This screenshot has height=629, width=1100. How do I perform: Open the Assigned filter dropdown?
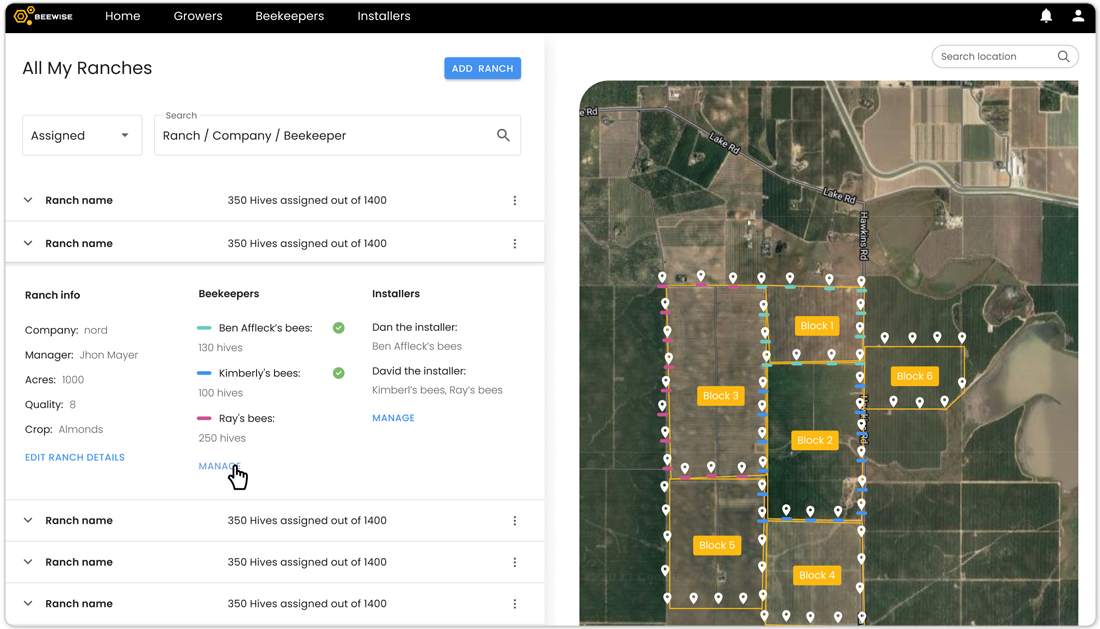(x=82, y=136)
